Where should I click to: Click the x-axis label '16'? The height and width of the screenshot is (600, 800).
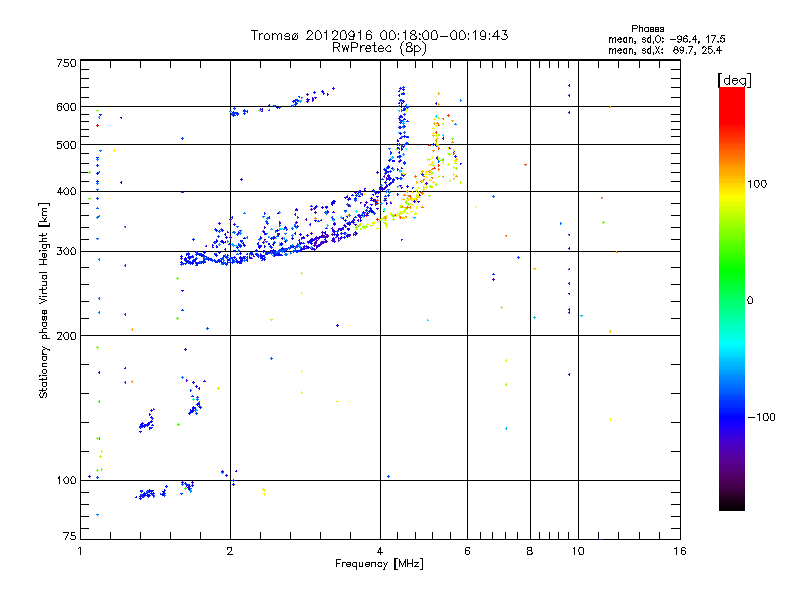(x=680, y=551)
